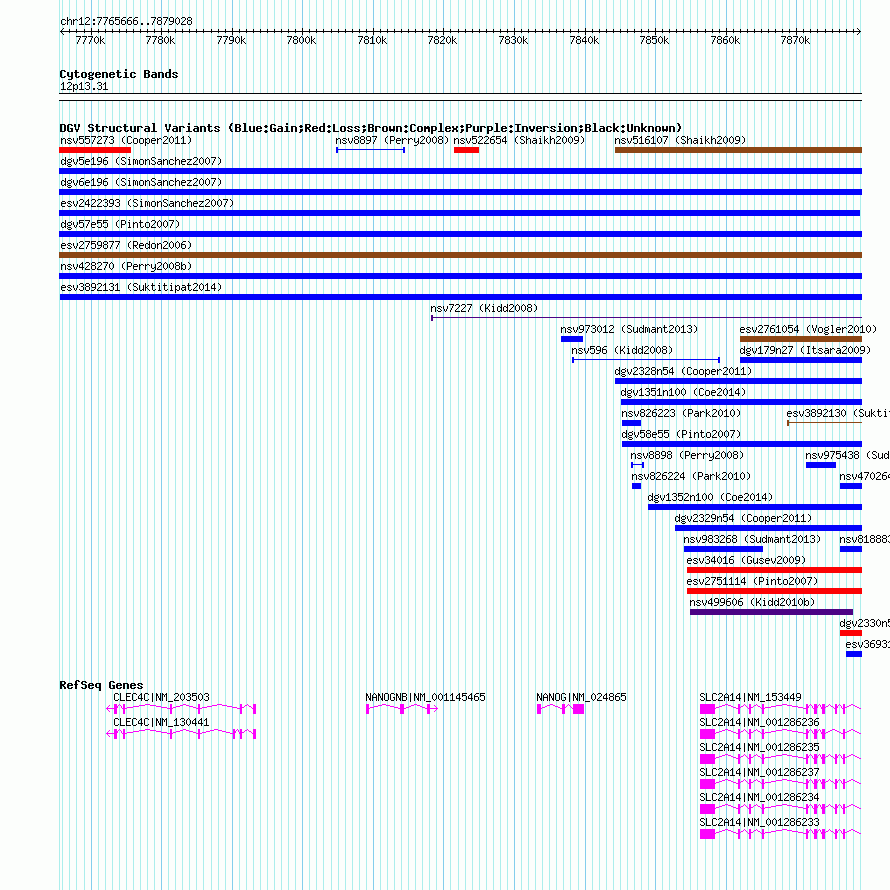Click the red esv34016 loss bar
The image size is (890, 890).
click(774, 570)
